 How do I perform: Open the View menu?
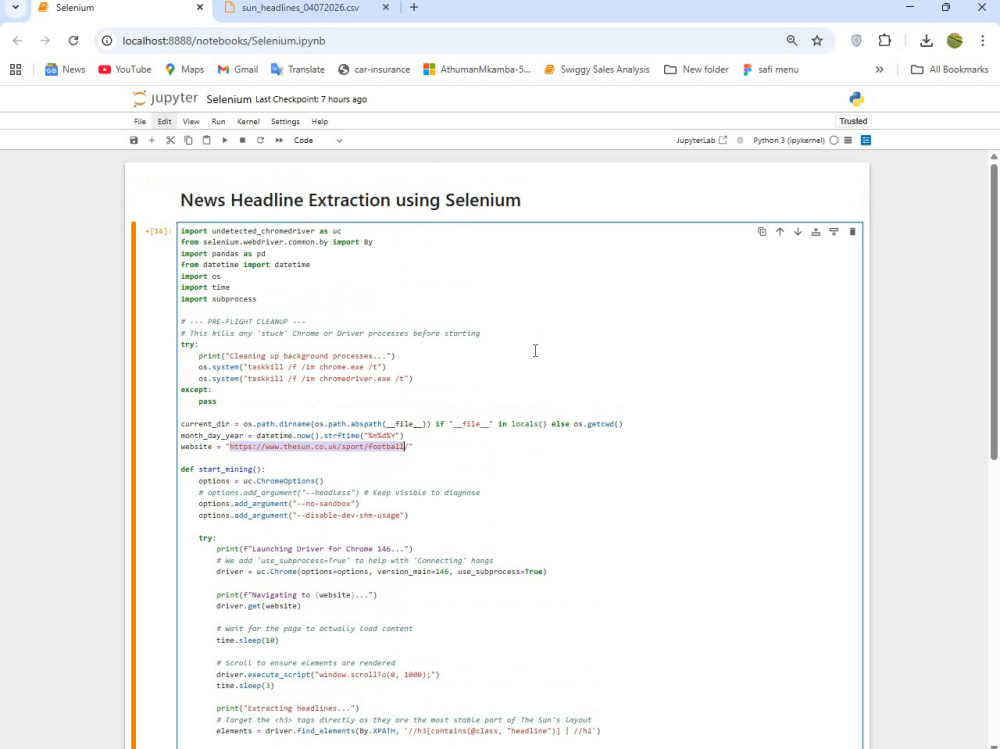pyautogui.click(x=191, y=121)
